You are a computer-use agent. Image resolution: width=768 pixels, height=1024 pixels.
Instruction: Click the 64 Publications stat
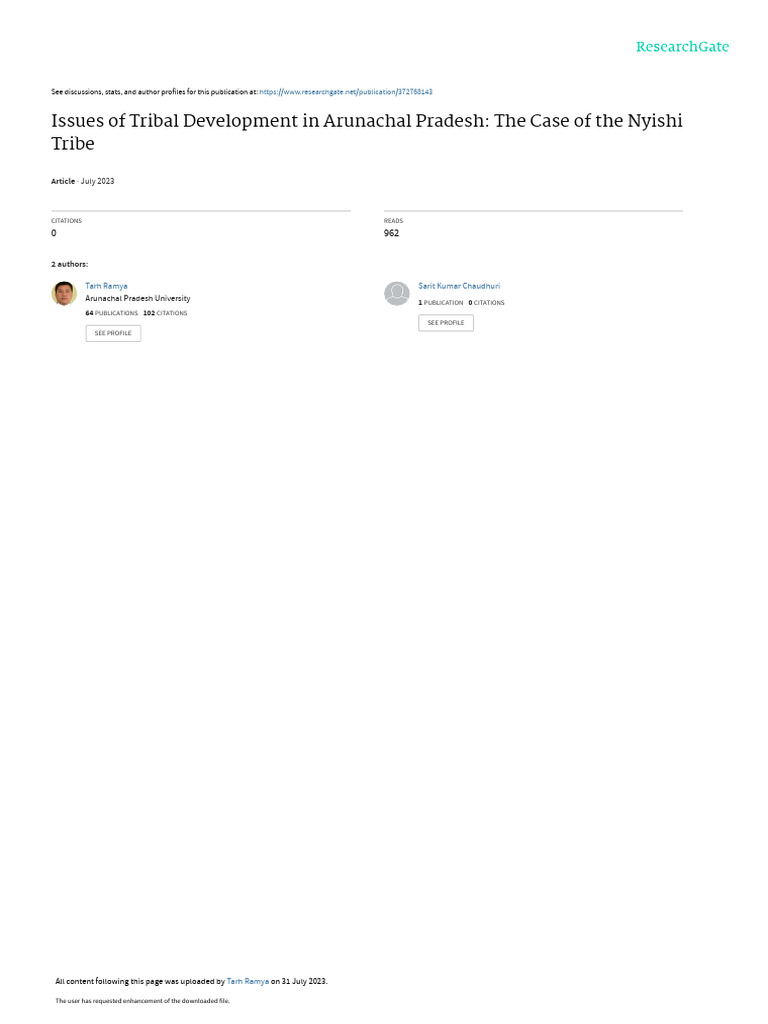click(x=112, y=313)
